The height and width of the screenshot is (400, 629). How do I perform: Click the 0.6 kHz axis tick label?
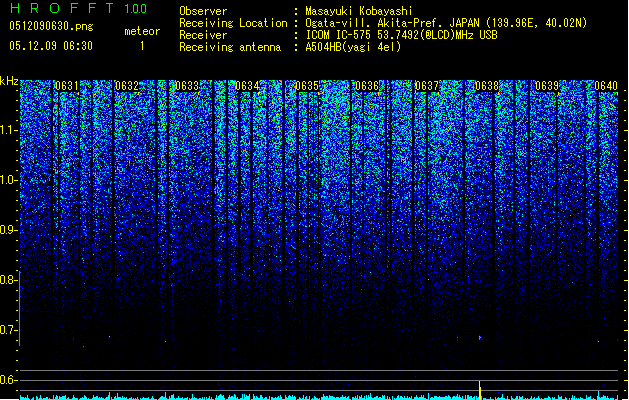[7, 380]
